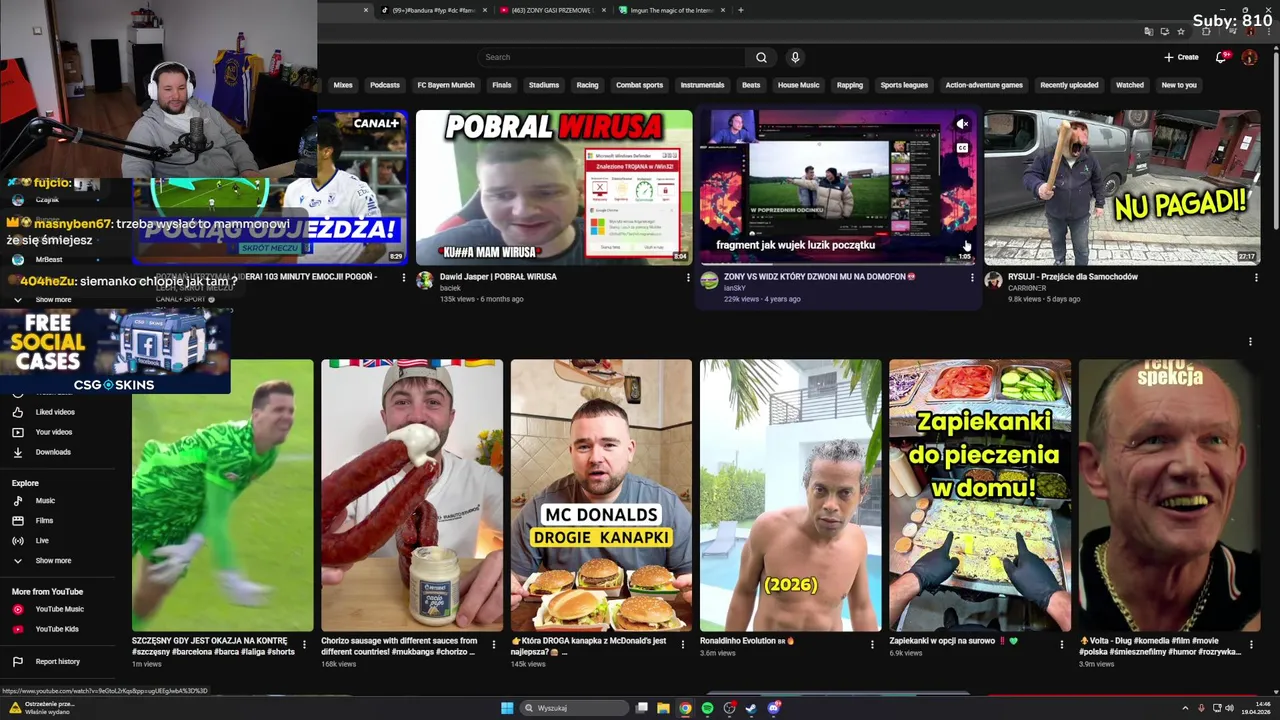Select the Mixes filter chip
Image resolution: width=1280 pixels, height=720 pixels.
point(343,85)
